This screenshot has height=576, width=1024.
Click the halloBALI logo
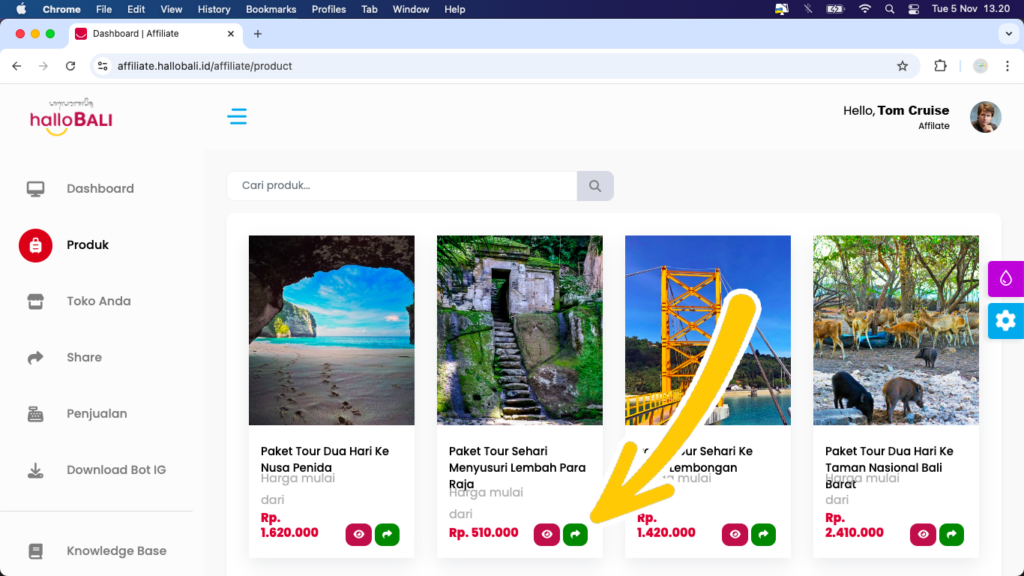71,118
